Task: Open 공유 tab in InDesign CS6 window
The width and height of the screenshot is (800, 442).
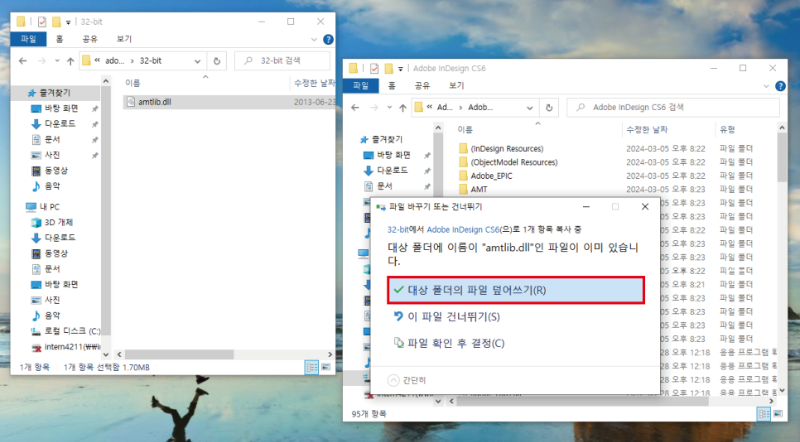Action: [422, 86]
